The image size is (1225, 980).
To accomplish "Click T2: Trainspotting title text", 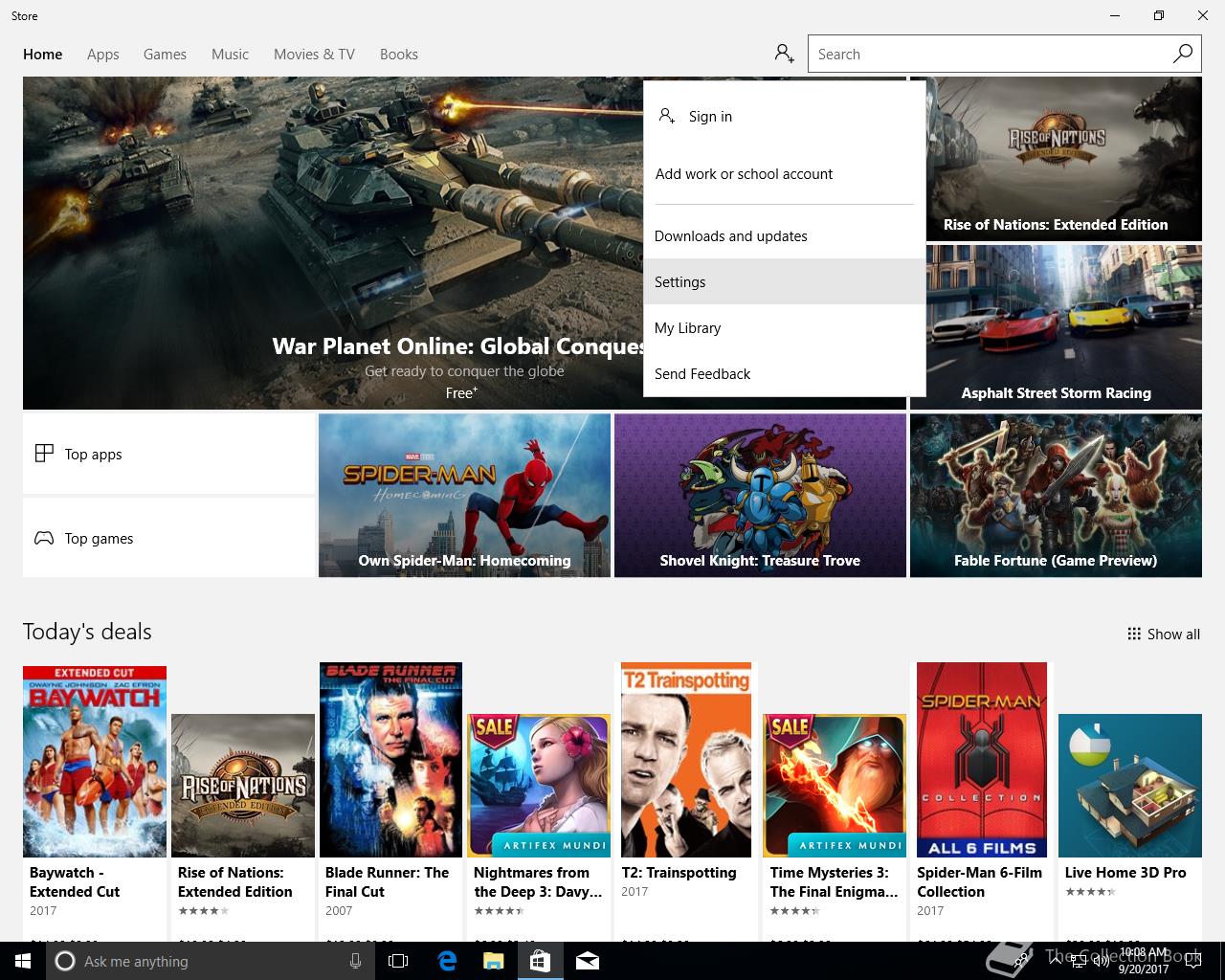I will tap(679, 872).
